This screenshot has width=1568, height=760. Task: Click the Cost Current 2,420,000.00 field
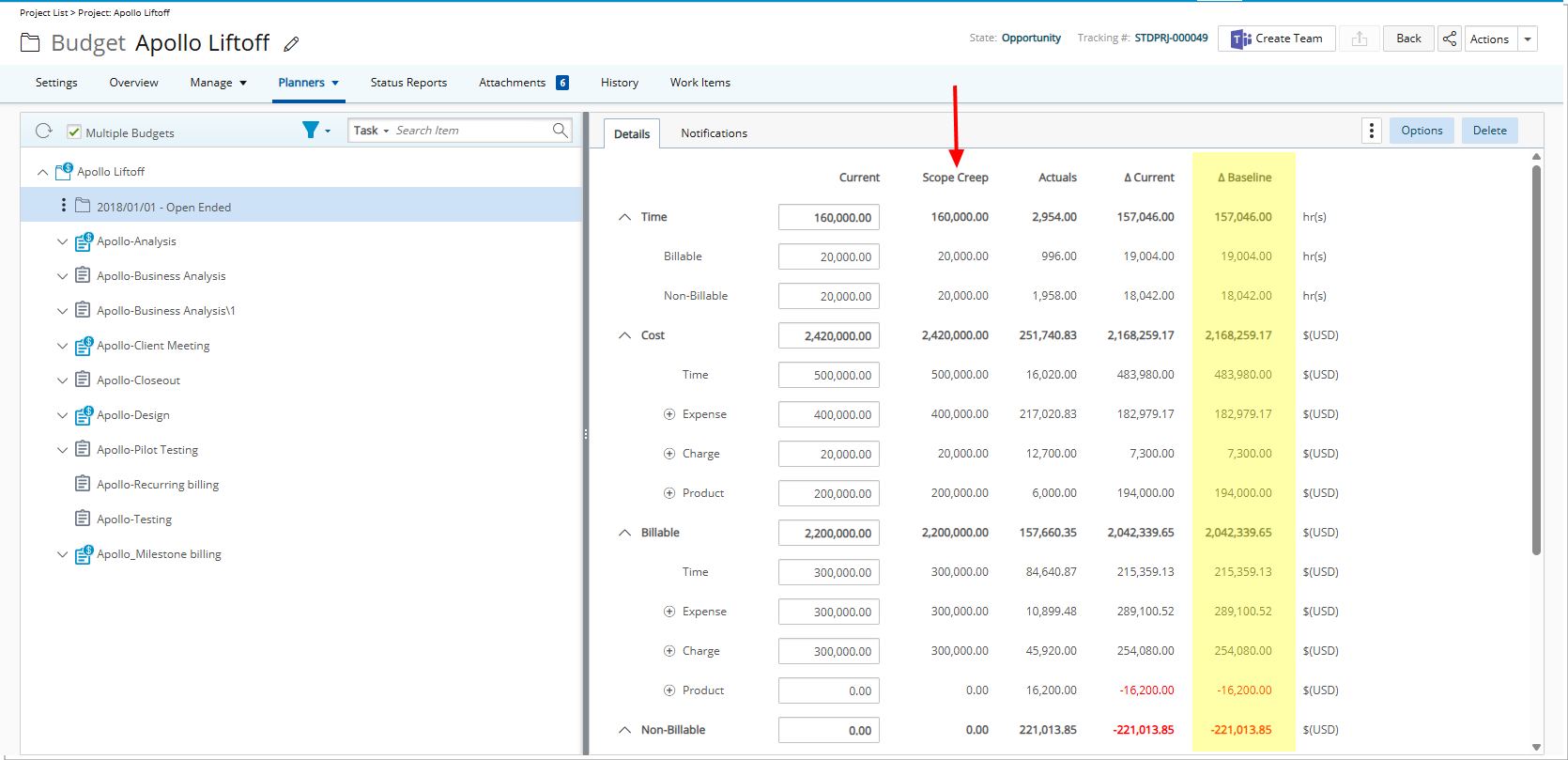pos(829,335)
